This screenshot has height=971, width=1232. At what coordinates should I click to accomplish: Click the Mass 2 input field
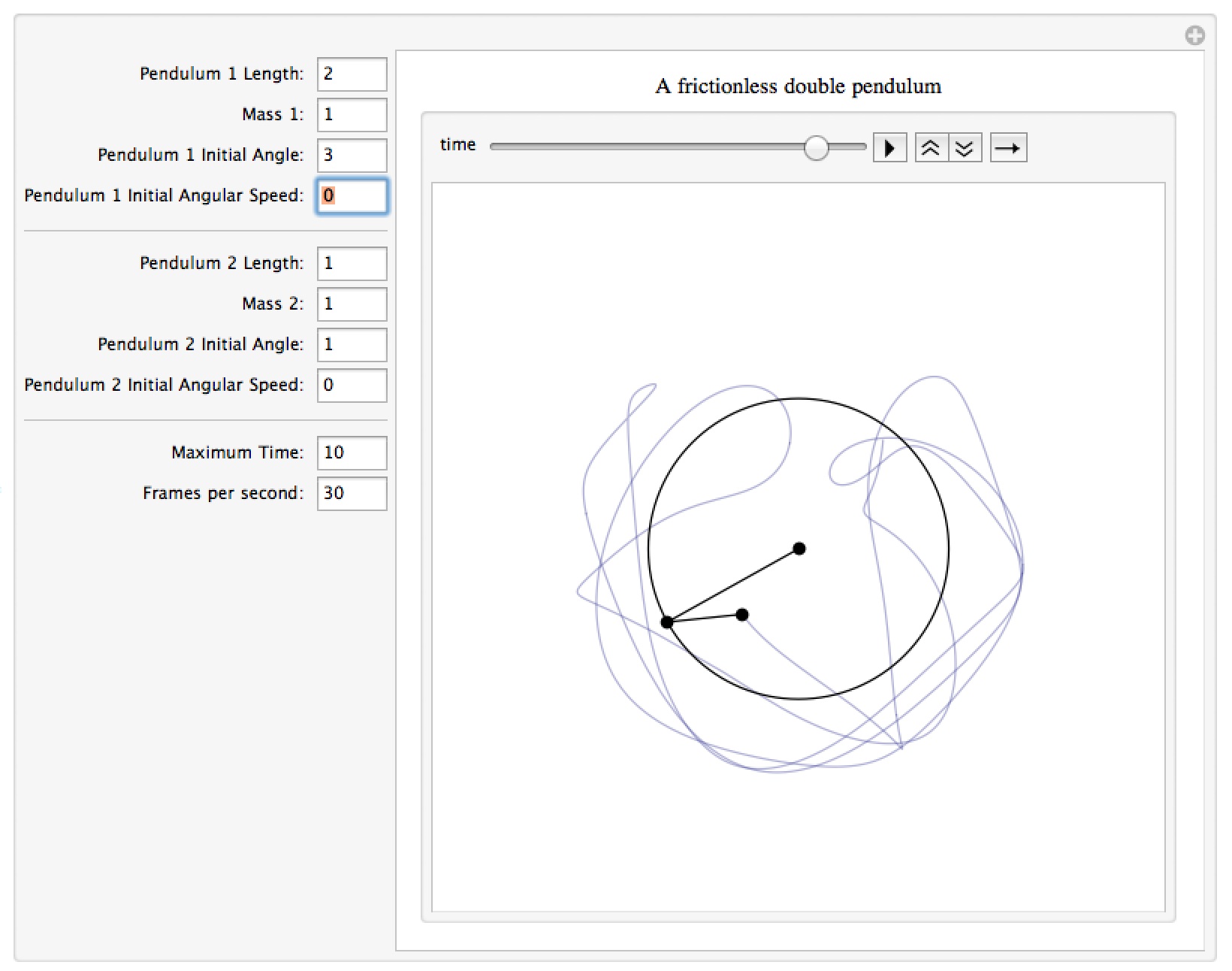pyautogui.click(x=352, y=304)
